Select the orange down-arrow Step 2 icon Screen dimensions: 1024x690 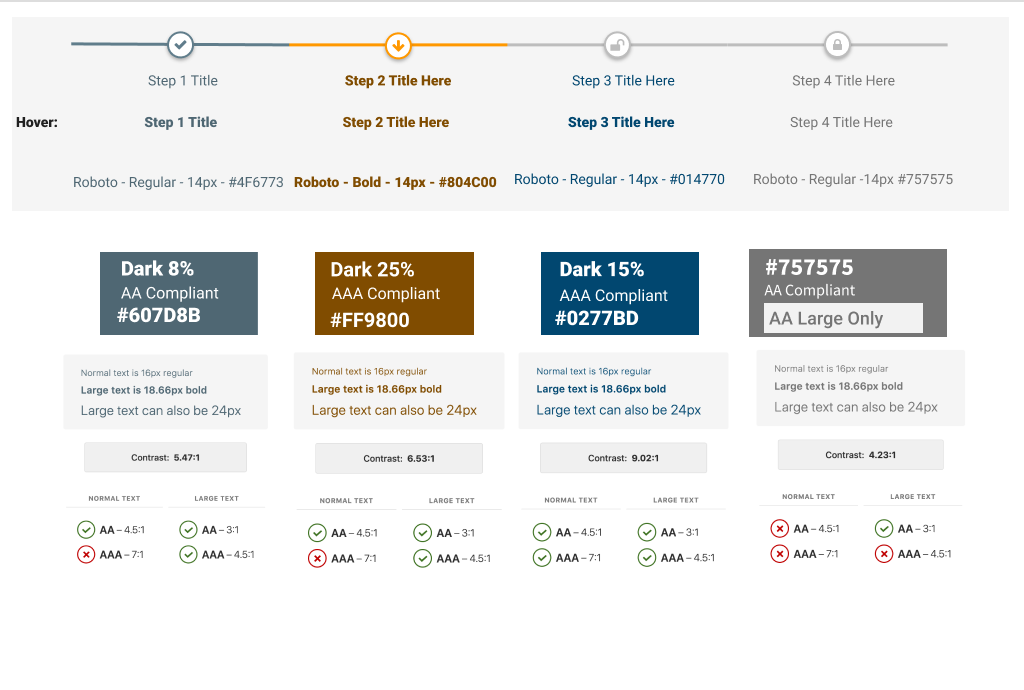pos(398,45)
